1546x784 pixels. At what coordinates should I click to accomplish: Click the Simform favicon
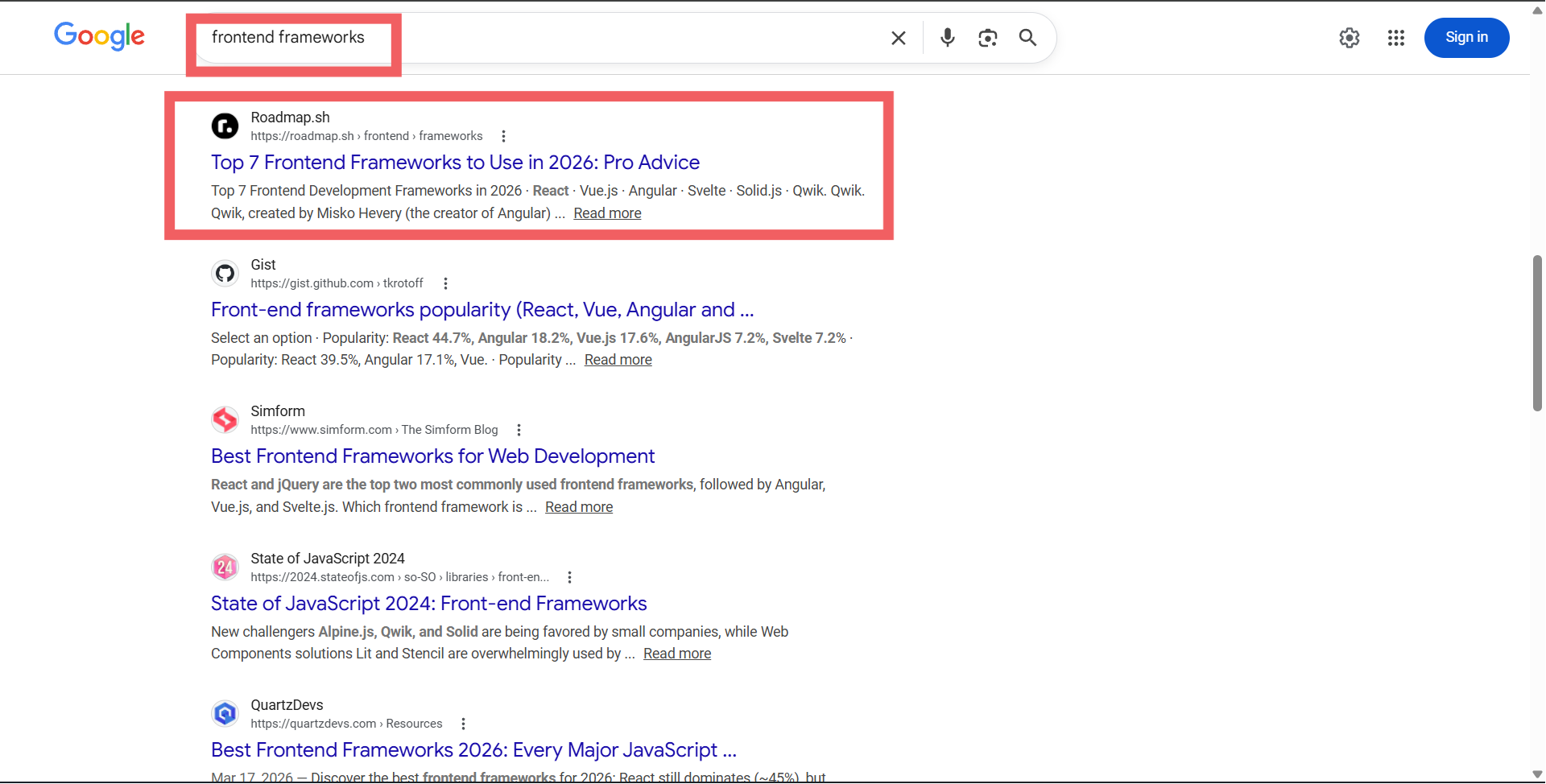(225, 419)
